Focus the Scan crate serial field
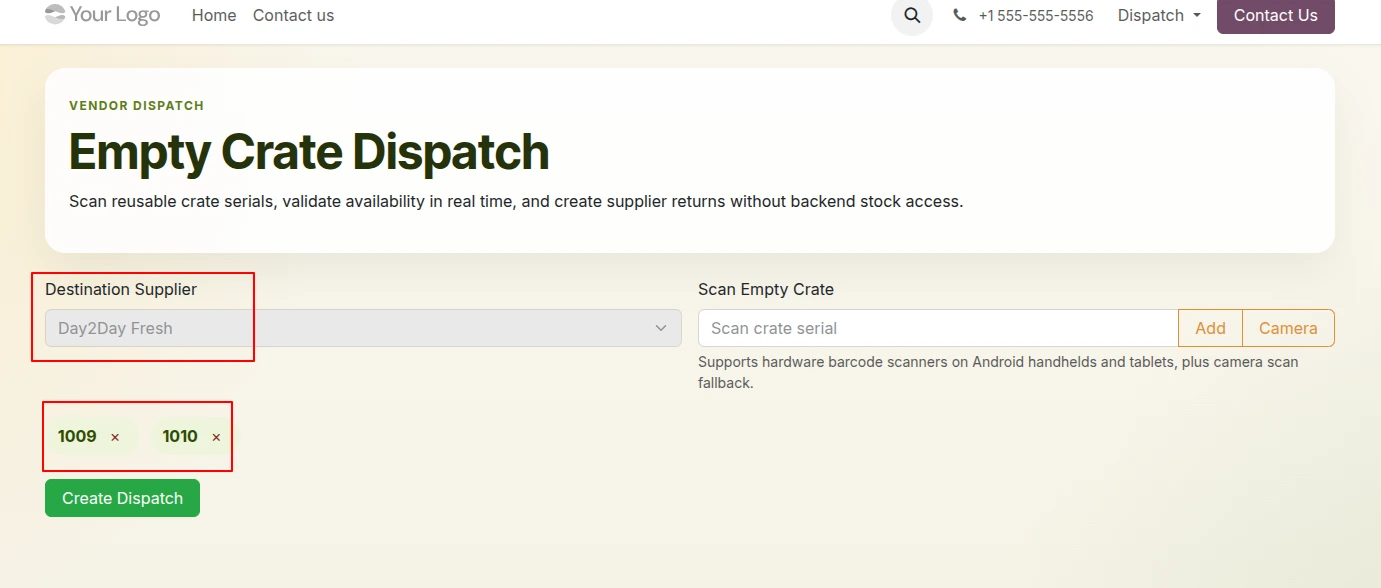 tap(938, 328)
